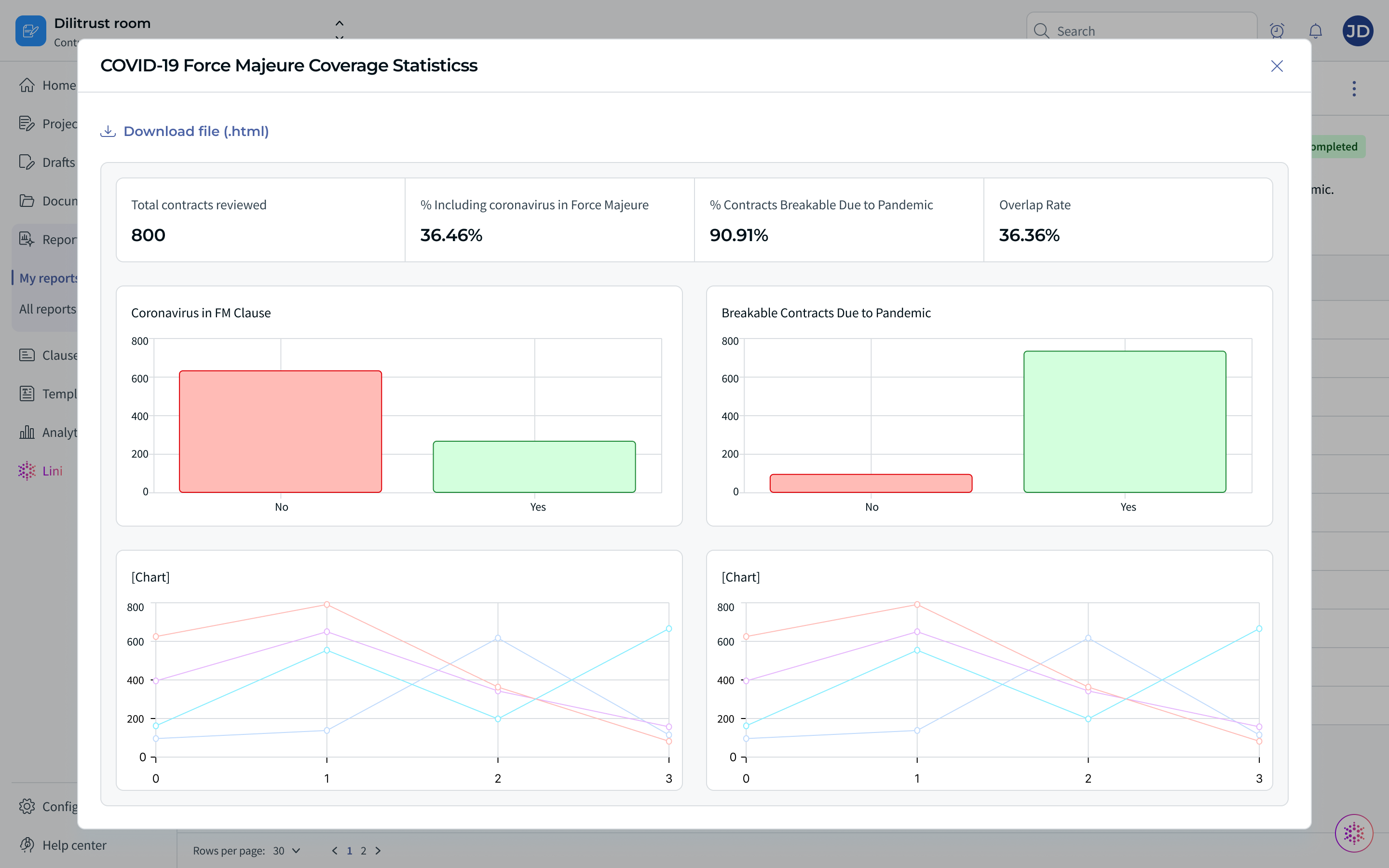Click the Download file (.html) link
This screenshot has width=1389, height=868.
184,132
